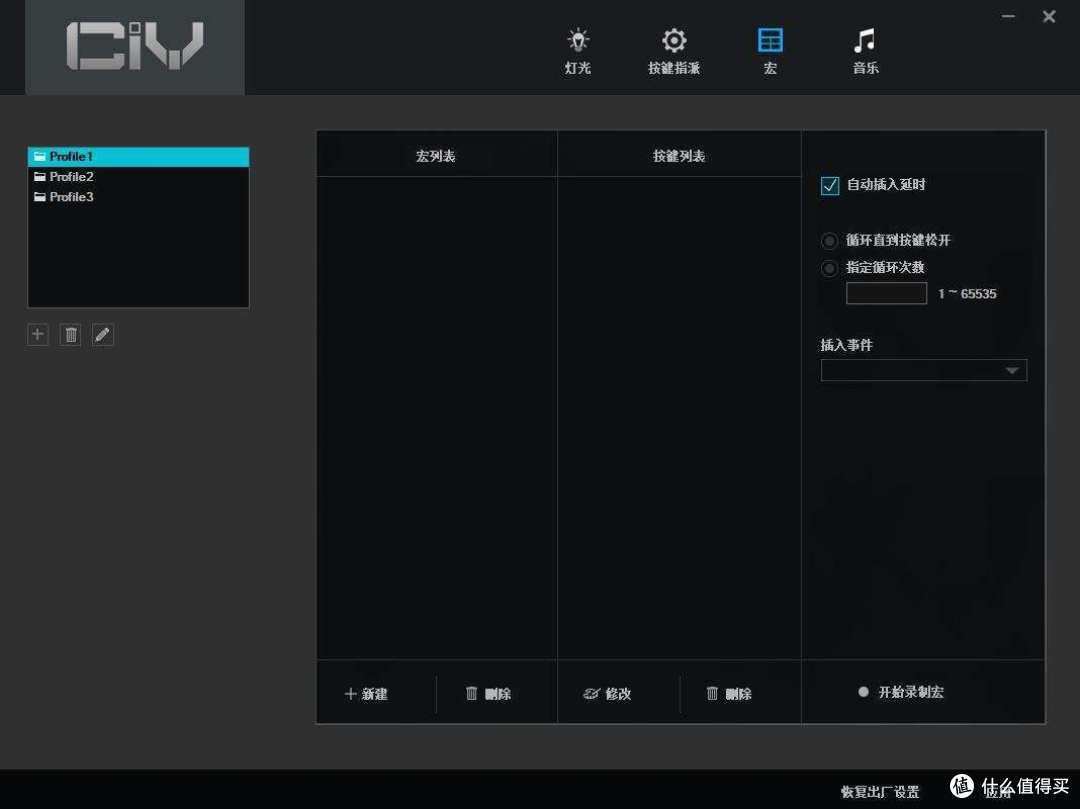Image resolution: width=1080 pixels, height=809 pixels.
Task: Click the add profile plus icon
Action: coord(37,334)
